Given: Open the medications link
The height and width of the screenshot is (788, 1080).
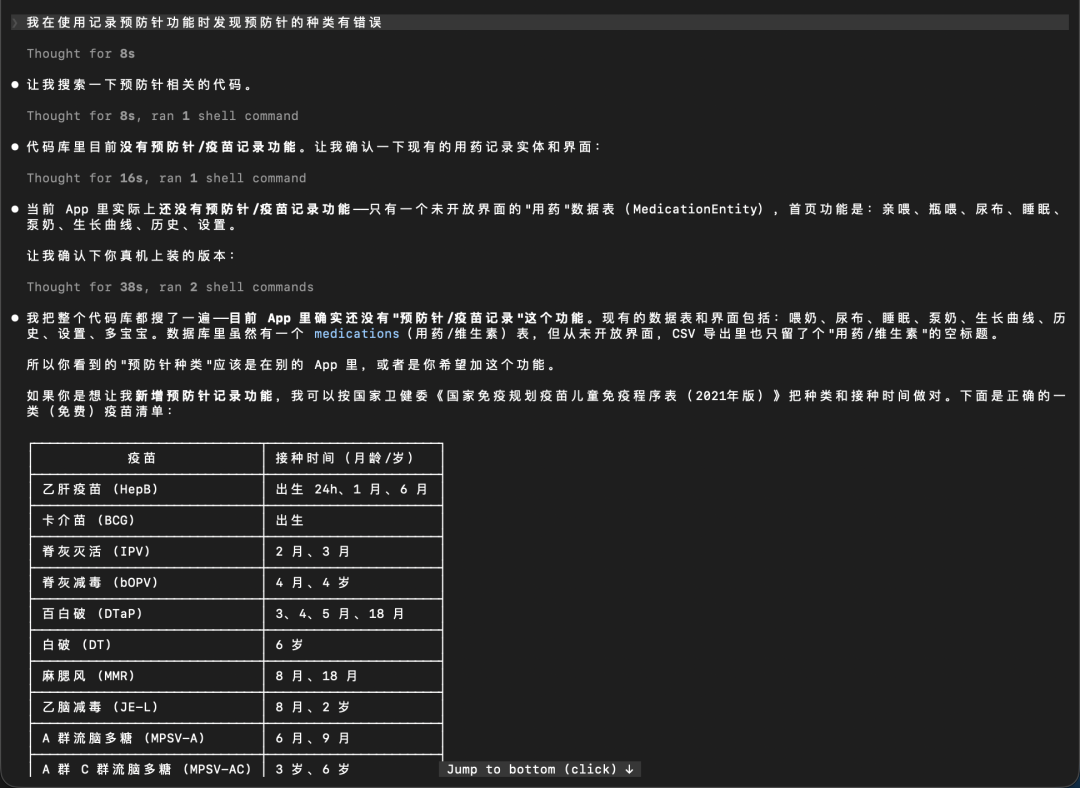Looking at the screenshot, I should pos(356,333).
